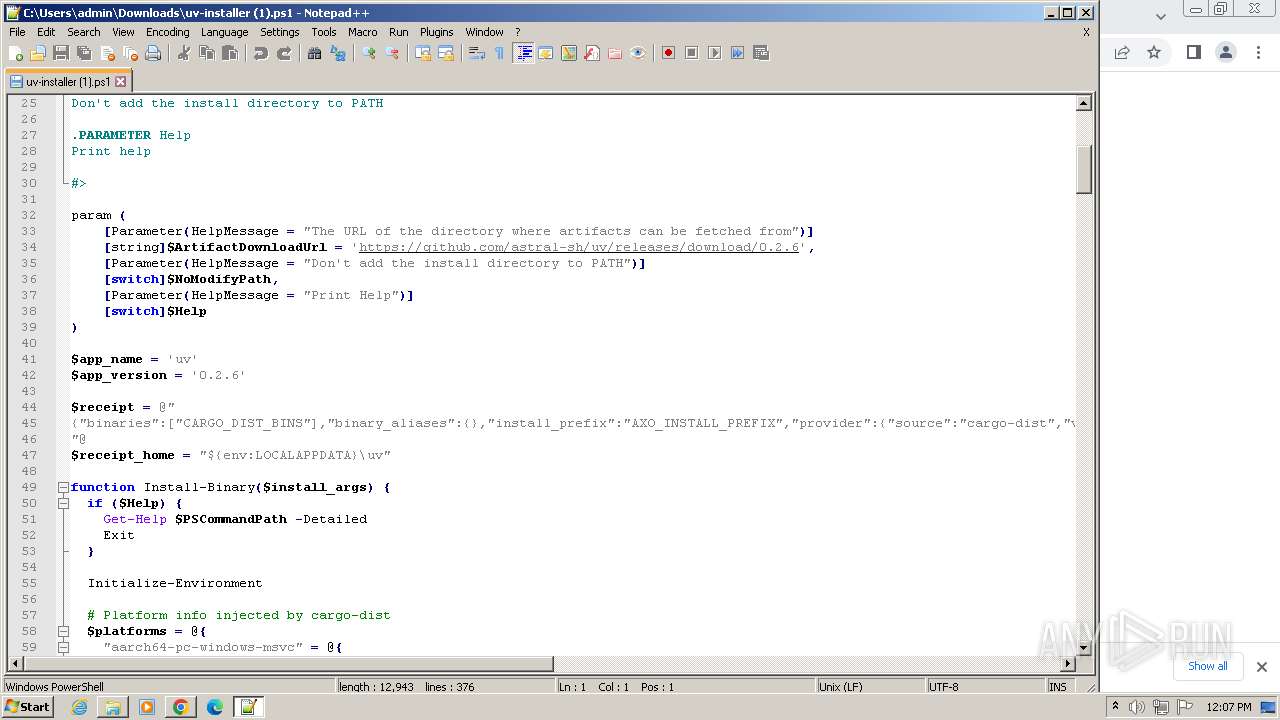
Task: Click the Redo arrow icon
Action: 284,53
